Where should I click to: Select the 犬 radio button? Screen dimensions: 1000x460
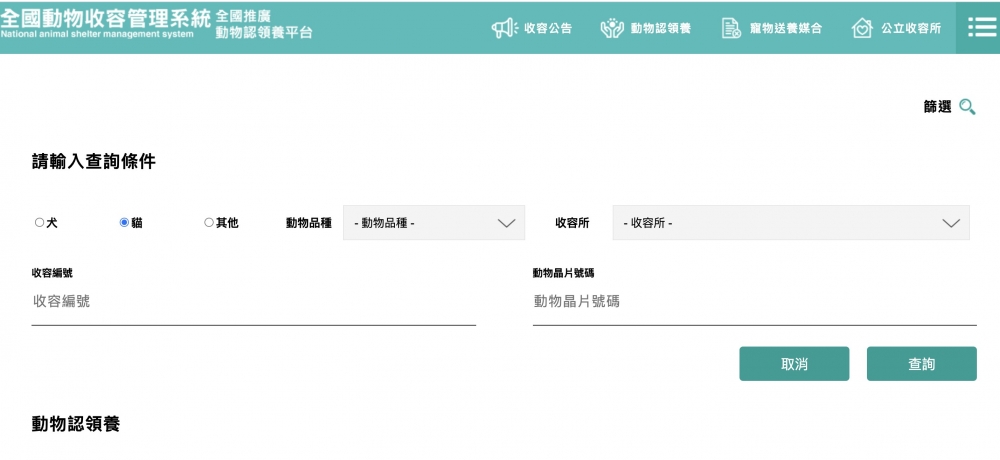[40, 223]
